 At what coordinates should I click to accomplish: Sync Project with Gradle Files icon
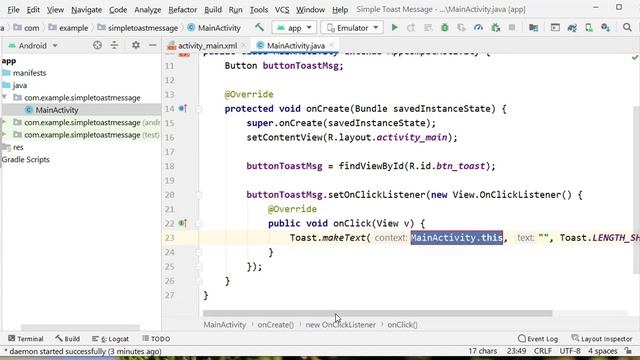point(572,27)
